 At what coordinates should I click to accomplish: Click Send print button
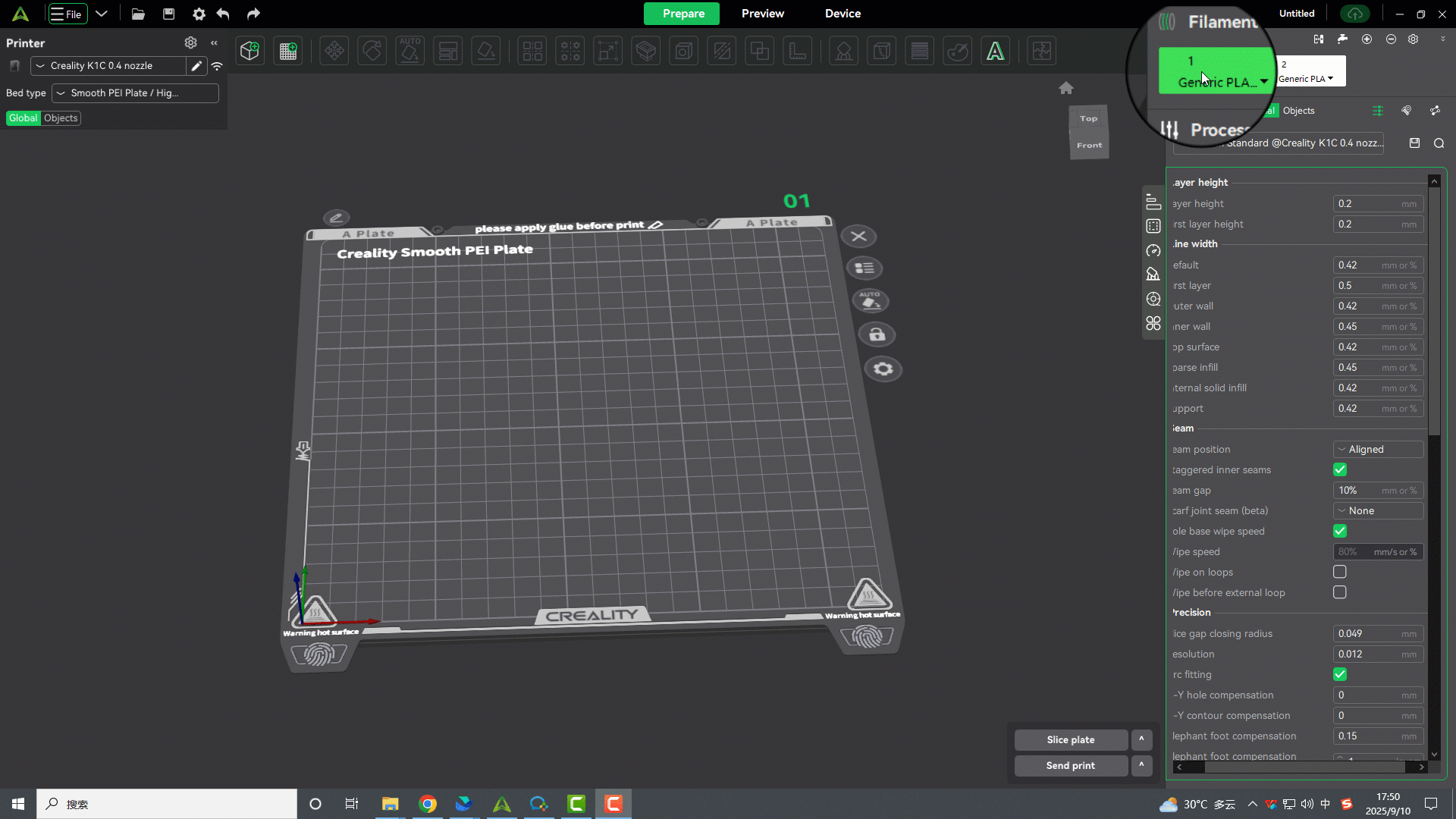[1070, 765]
